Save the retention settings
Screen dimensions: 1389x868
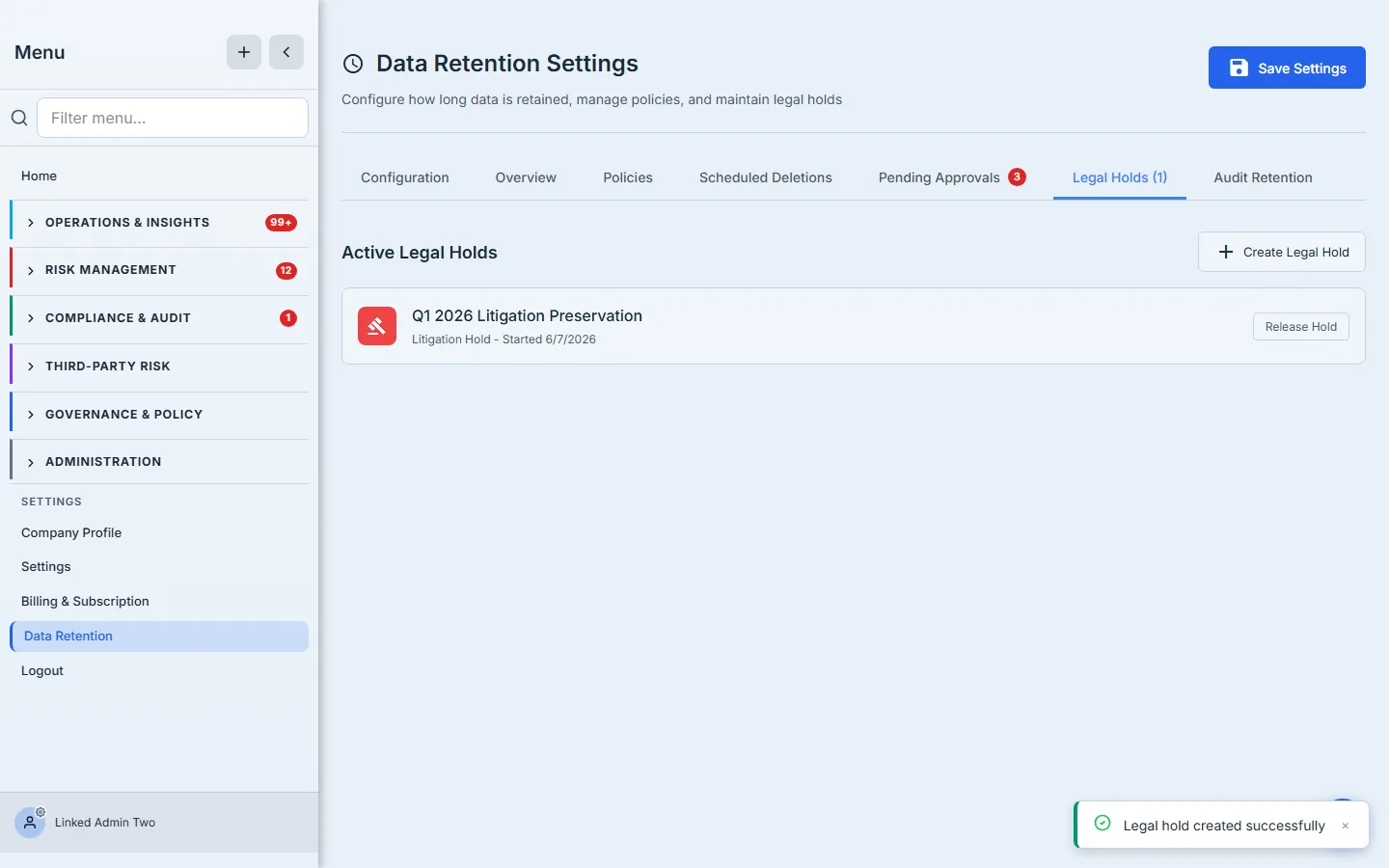[1287, 68]
